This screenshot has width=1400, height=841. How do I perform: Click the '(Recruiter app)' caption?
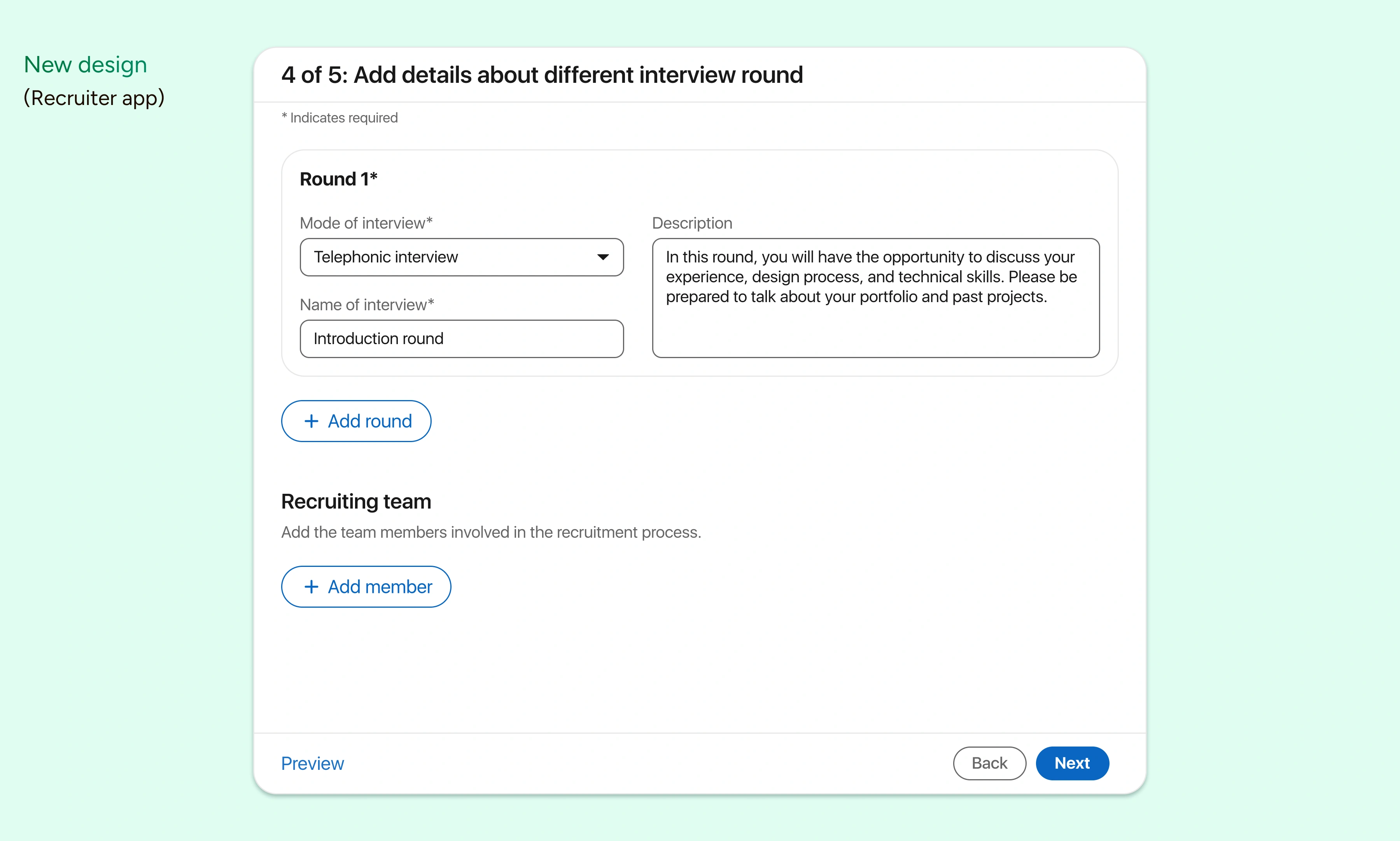(94, 98)
